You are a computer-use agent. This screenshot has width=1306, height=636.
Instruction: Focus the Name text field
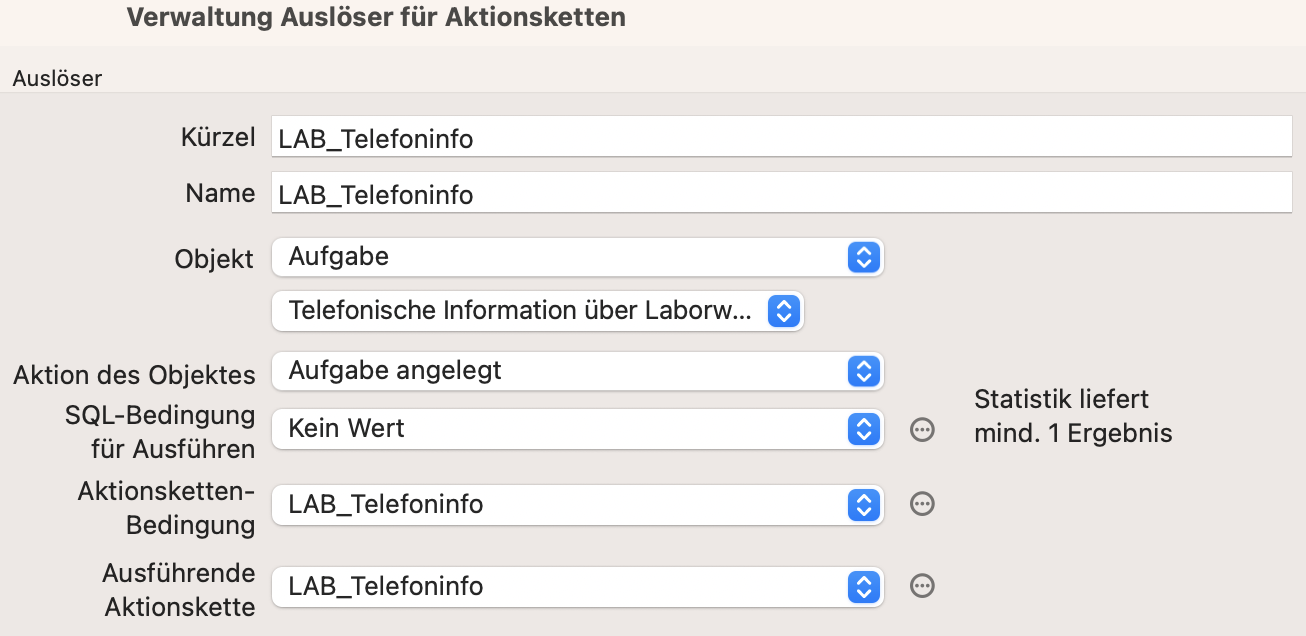(782, 193)
